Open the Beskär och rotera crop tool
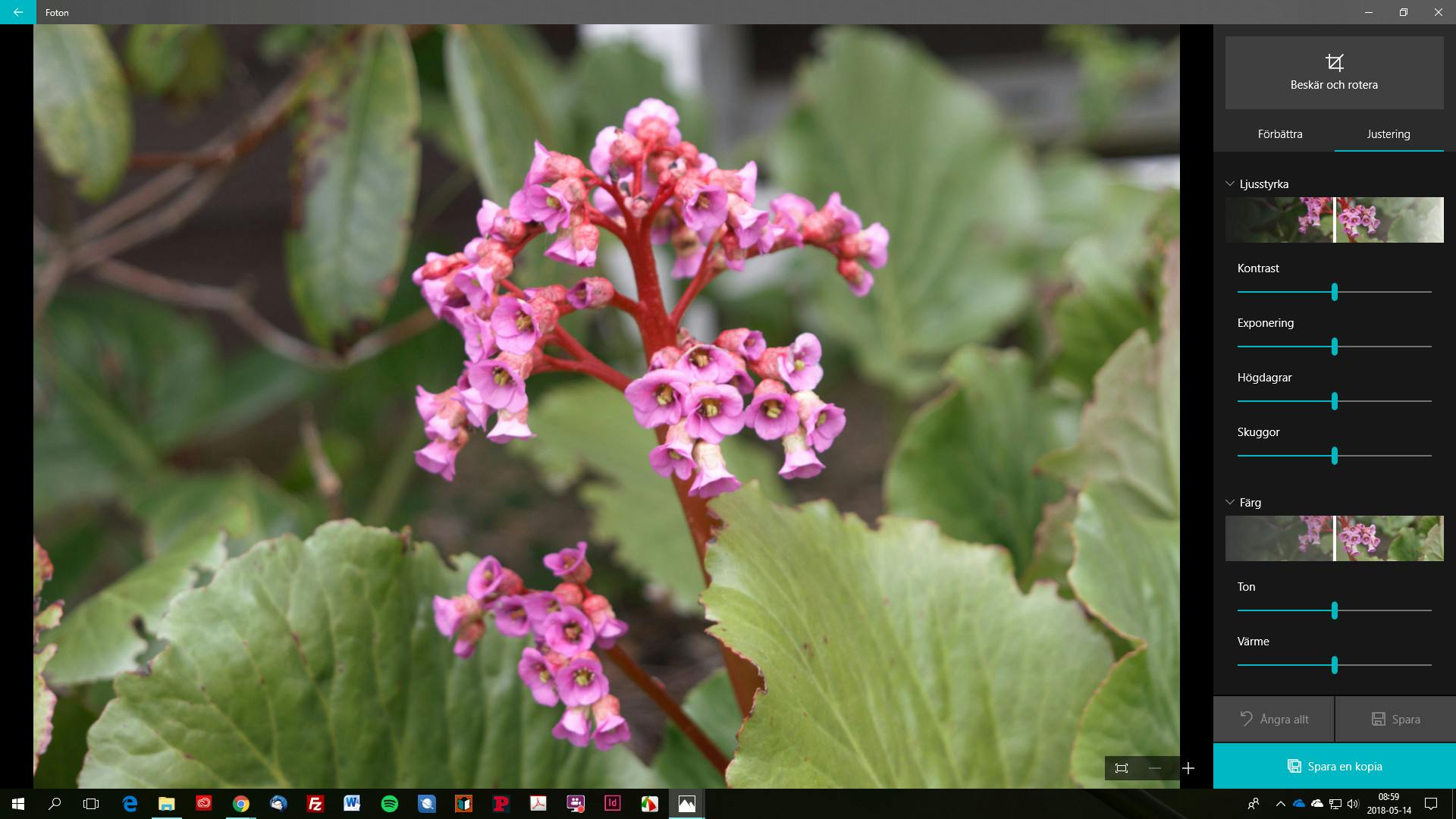Image resolution: width=1456 pixels, height=819 pixels. pos(1334,73)
